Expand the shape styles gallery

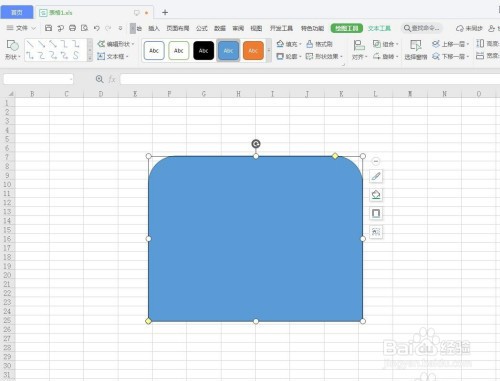tap(269, 51)
